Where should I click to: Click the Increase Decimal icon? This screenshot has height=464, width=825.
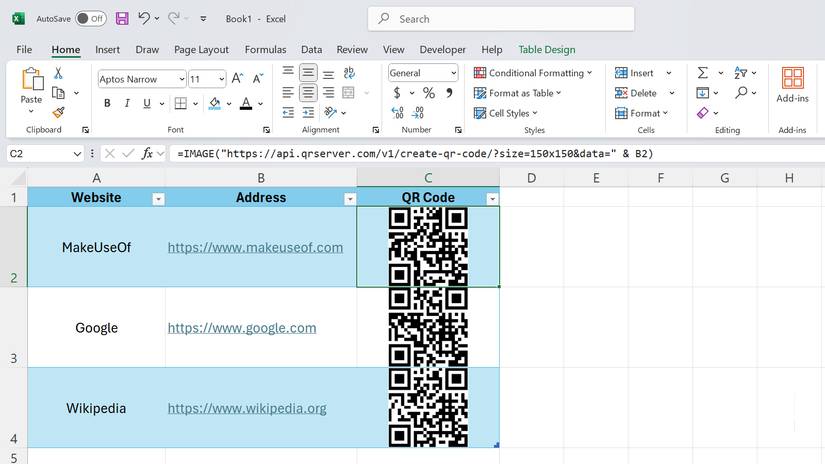tap(397, 113)
